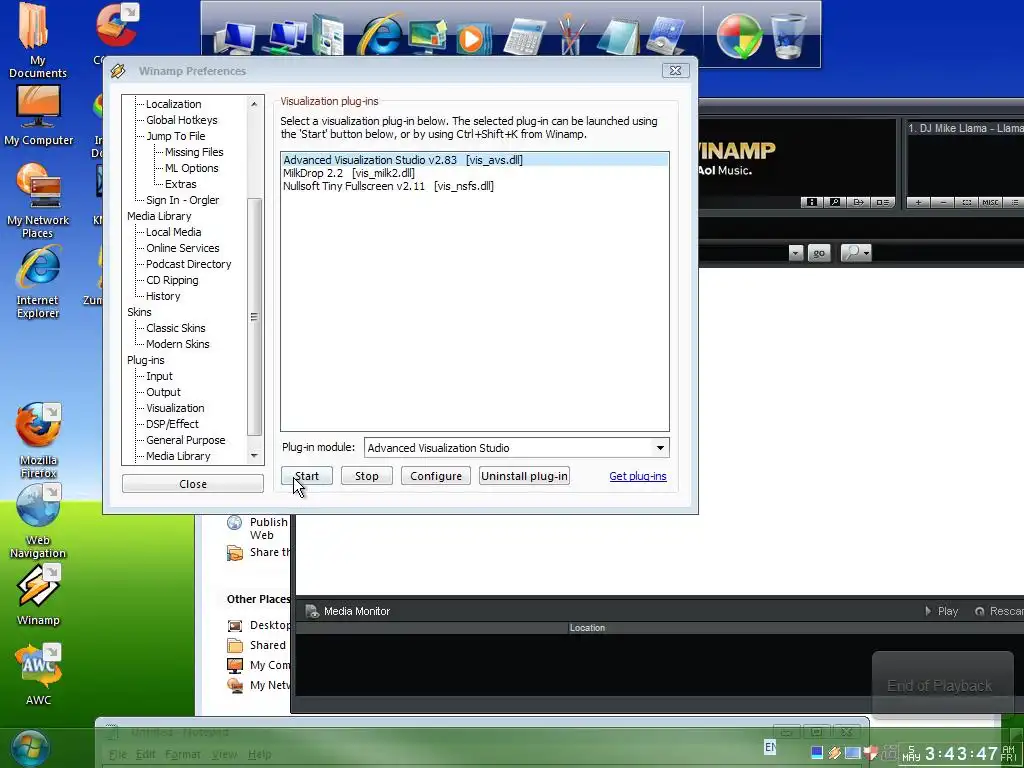Select Modern Skins in preferences tree

click(178, 344)
